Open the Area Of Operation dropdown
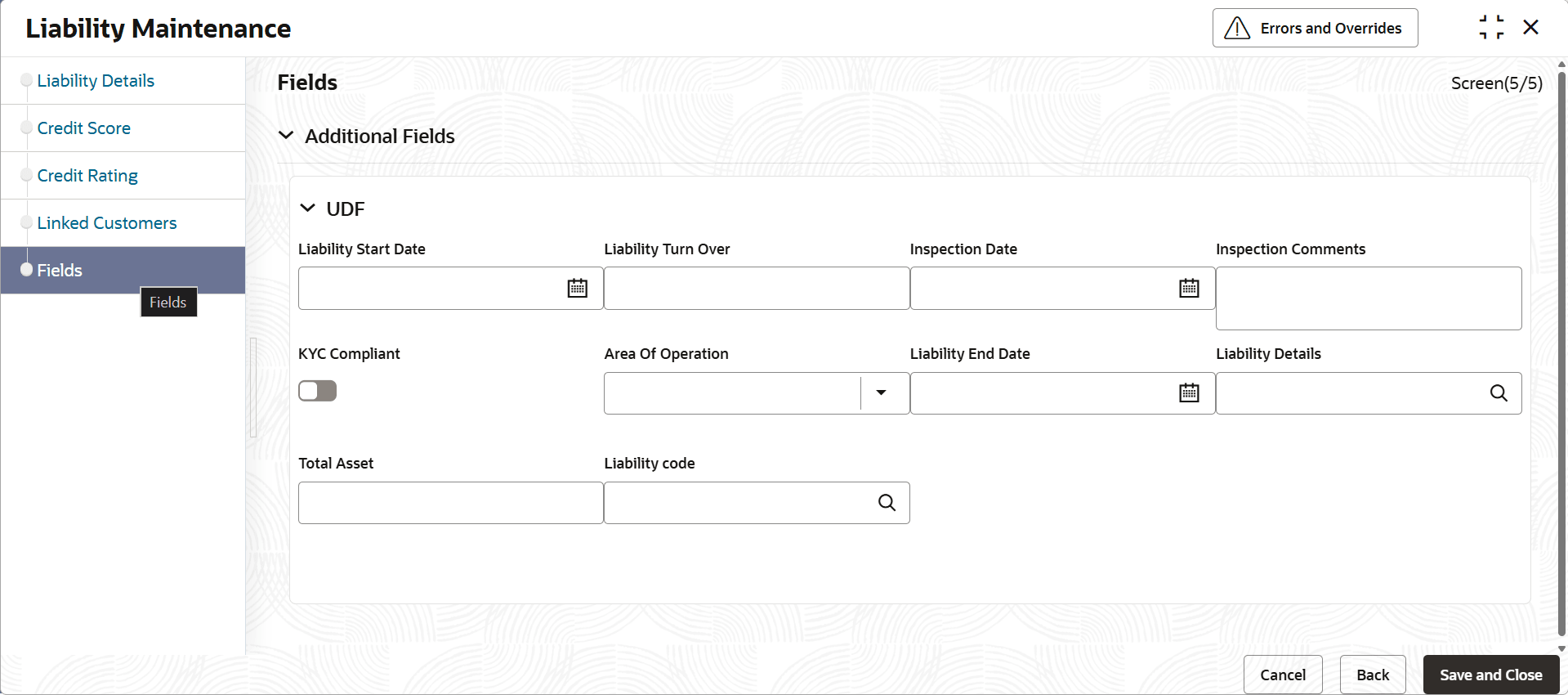The width and height of the screenshot is (1568, 695). click(881, 393)
